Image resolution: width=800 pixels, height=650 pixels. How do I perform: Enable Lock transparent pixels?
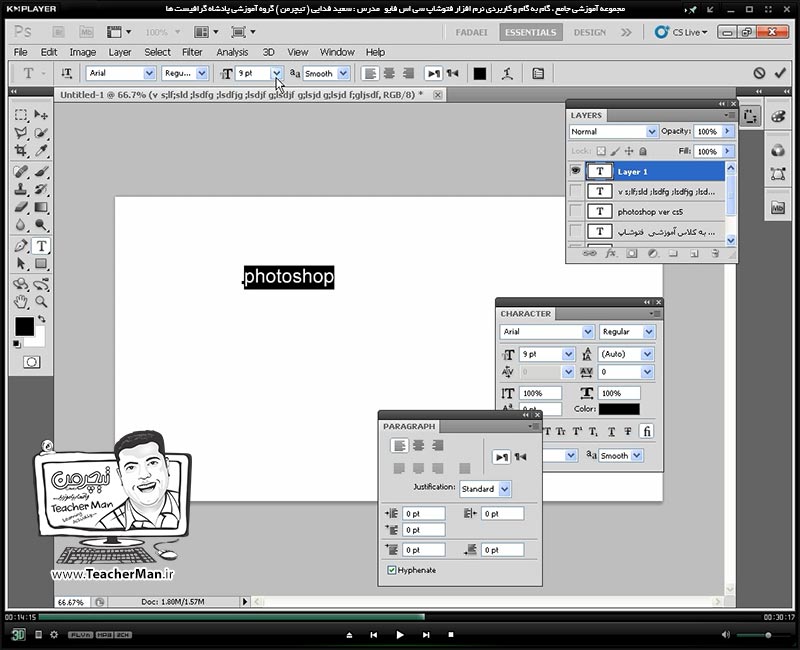(601, 151)
